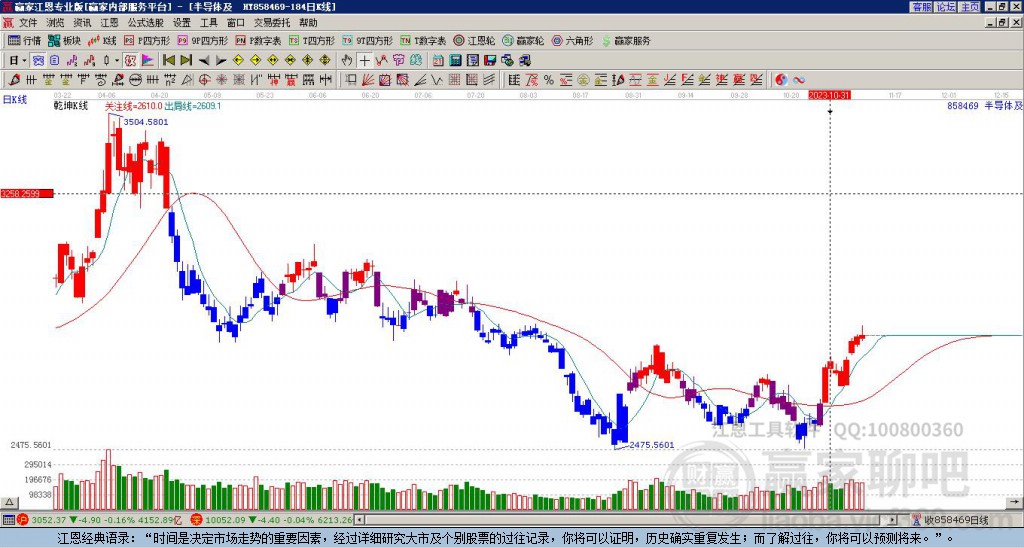Open the calculator icon
Screen dimensions: 1024x548
(x=455, y=61)
